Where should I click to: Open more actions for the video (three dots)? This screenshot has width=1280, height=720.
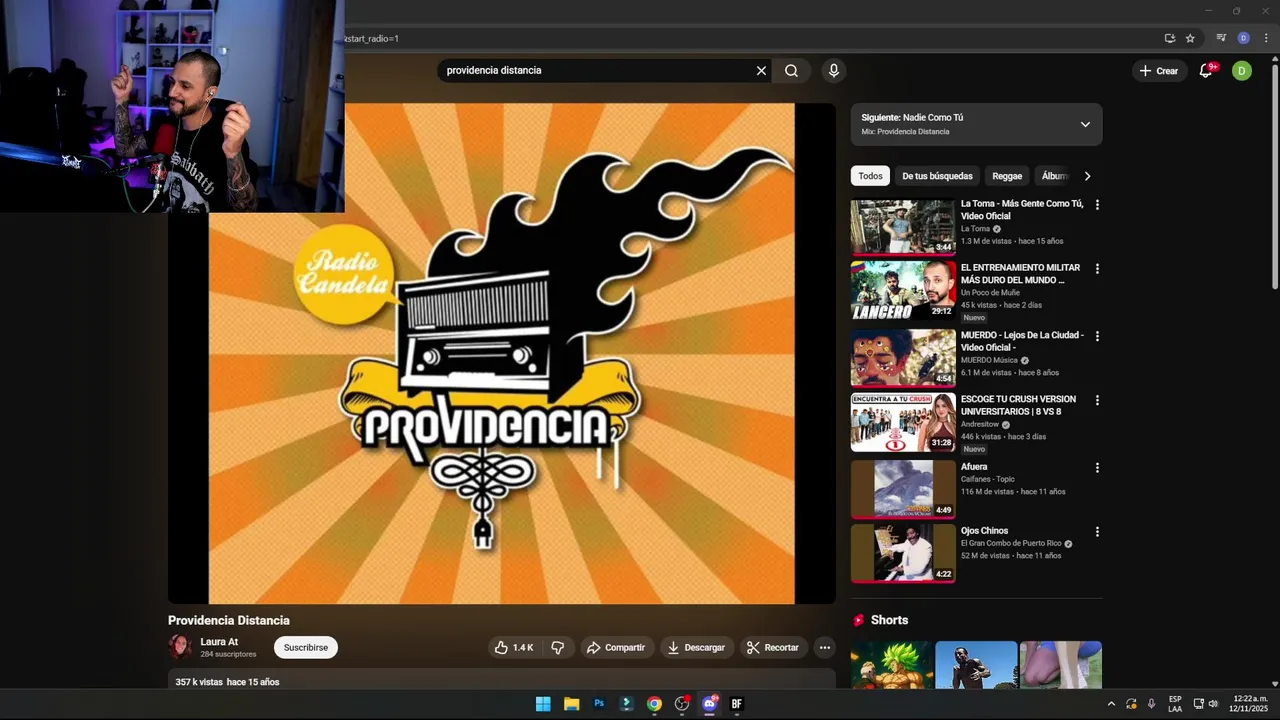pyautogui.click(x=824, y=648)
